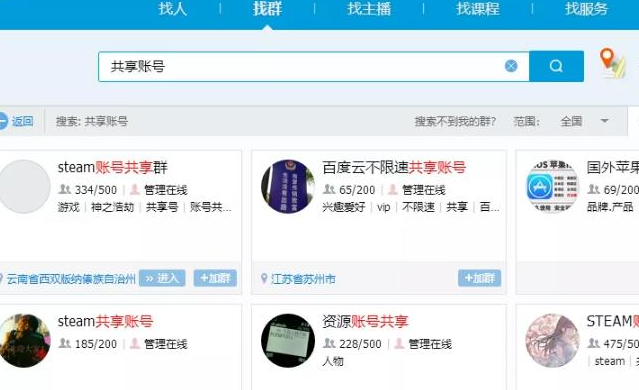Click the 游戏 tag on steam账号共享群
Image resolution: width=639 pixels, height=390 pixels.
[68, 207]
